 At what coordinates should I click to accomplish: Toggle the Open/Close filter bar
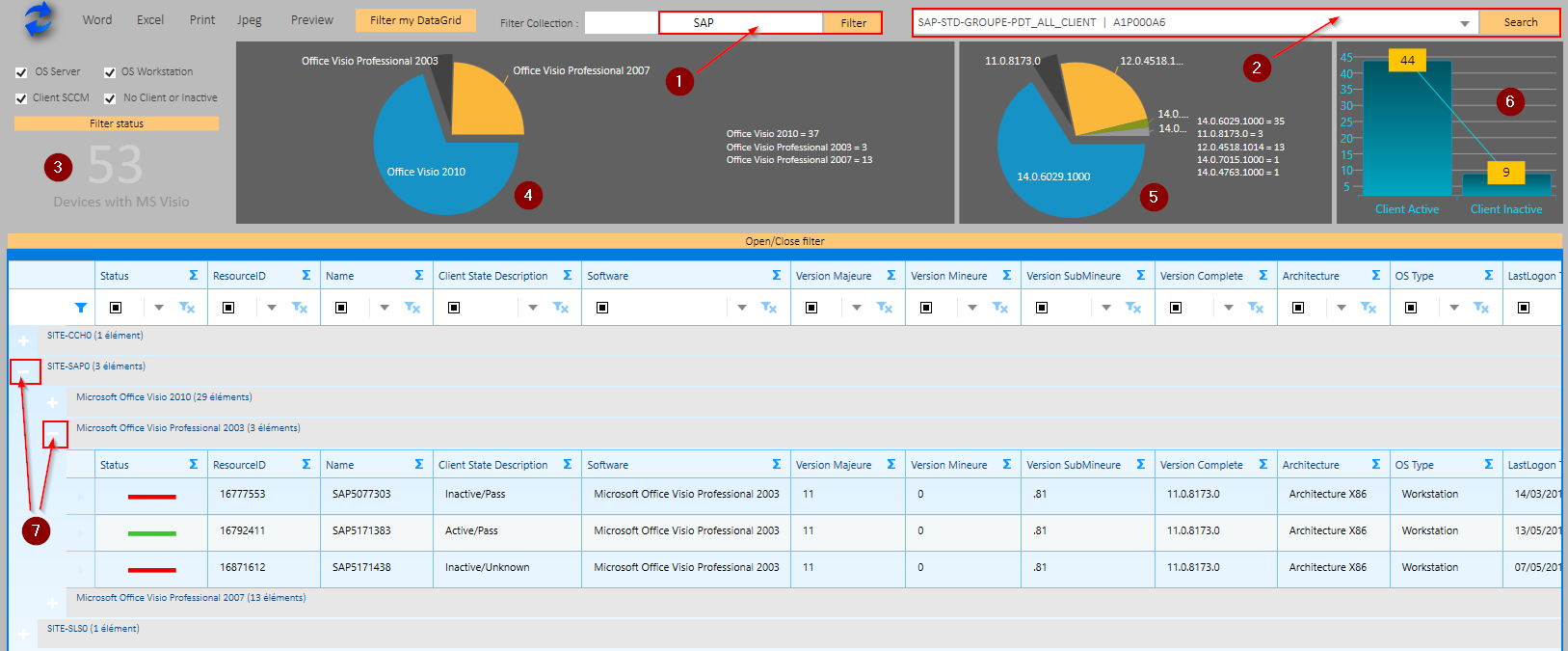pyautogui.click(x=784, y=241)
